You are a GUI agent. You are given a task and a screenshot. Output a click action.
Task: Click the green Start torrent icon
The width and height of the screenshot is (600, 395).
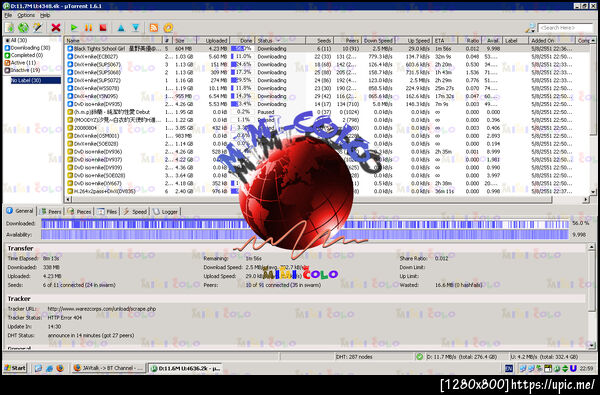pos(74,28)
